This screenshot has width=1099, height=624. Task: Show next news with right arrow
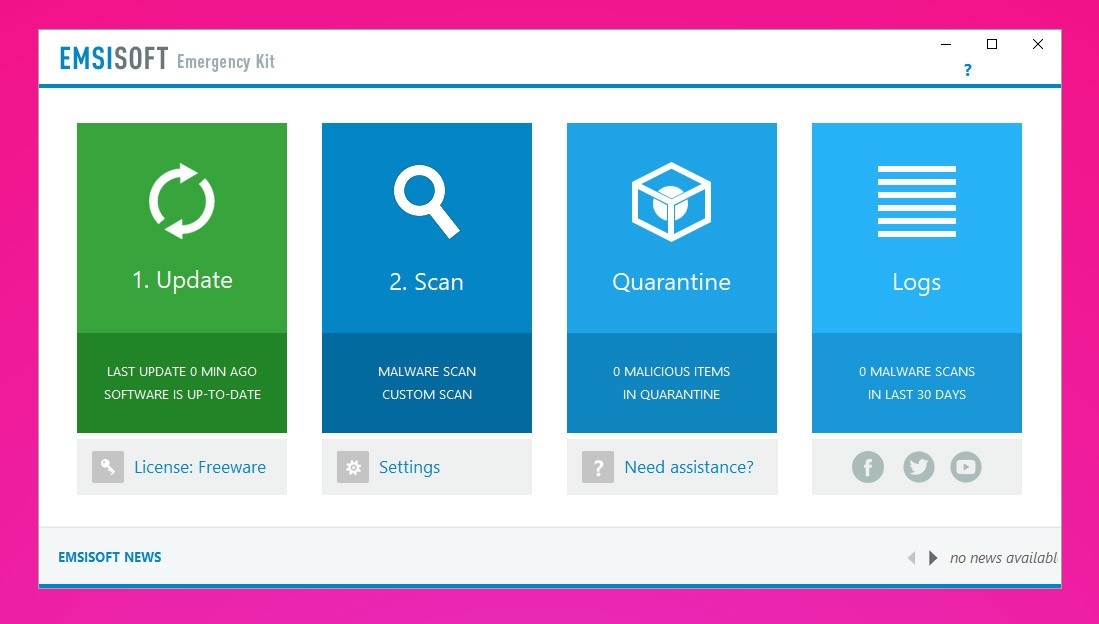pyautogui.click(x=933, y=558)
